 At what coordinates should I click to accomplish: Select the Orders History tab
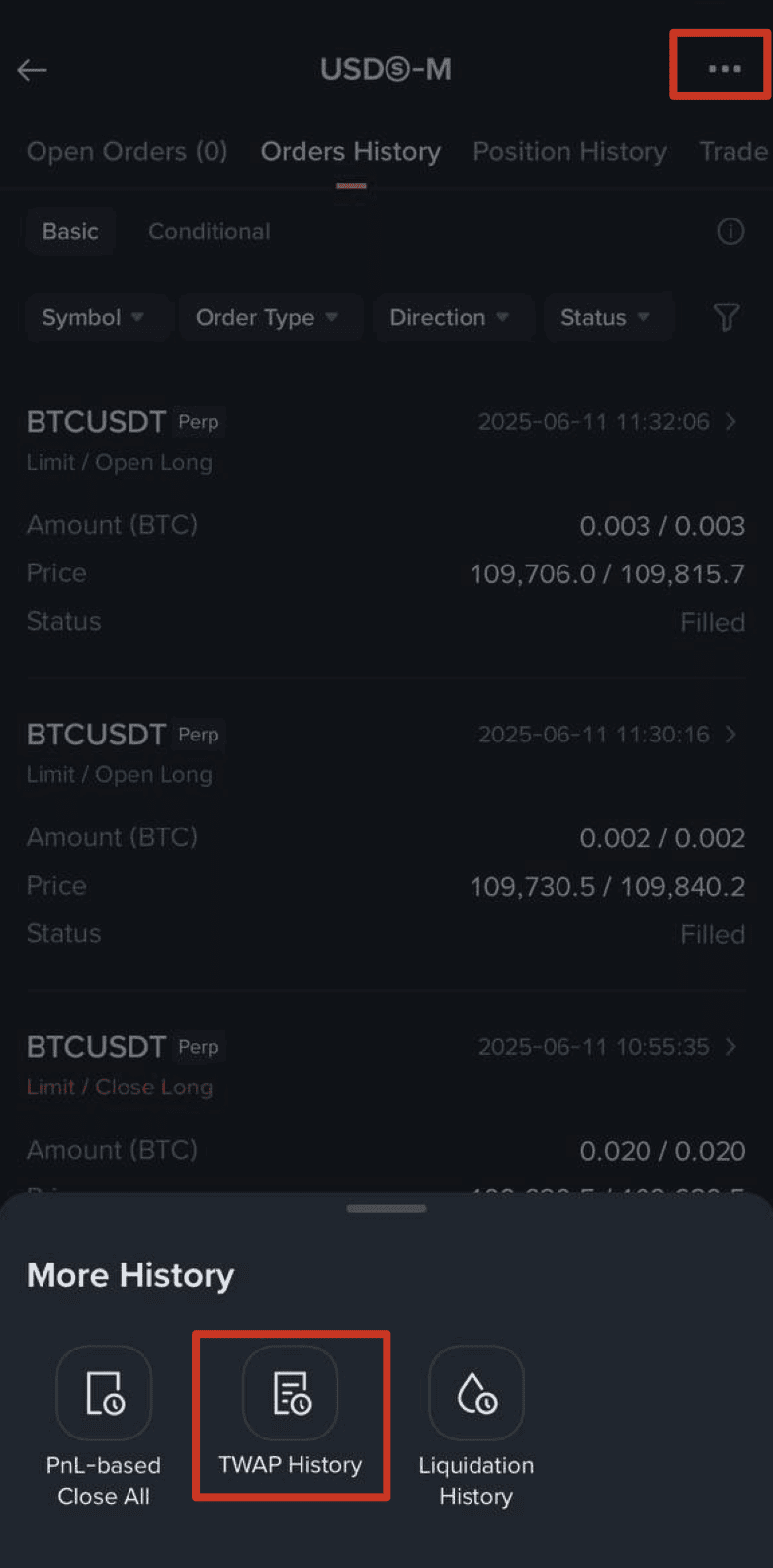coord(351,151)
